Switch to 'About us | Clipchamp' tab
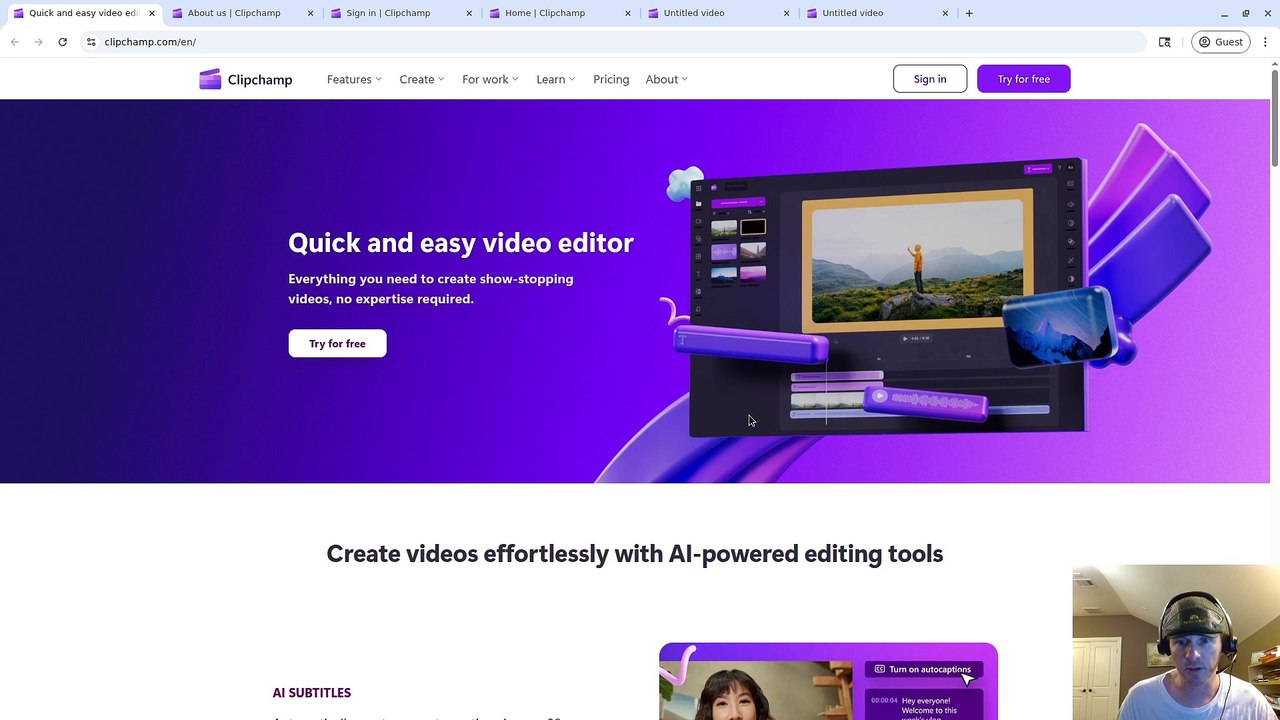 tap(241, 13)
